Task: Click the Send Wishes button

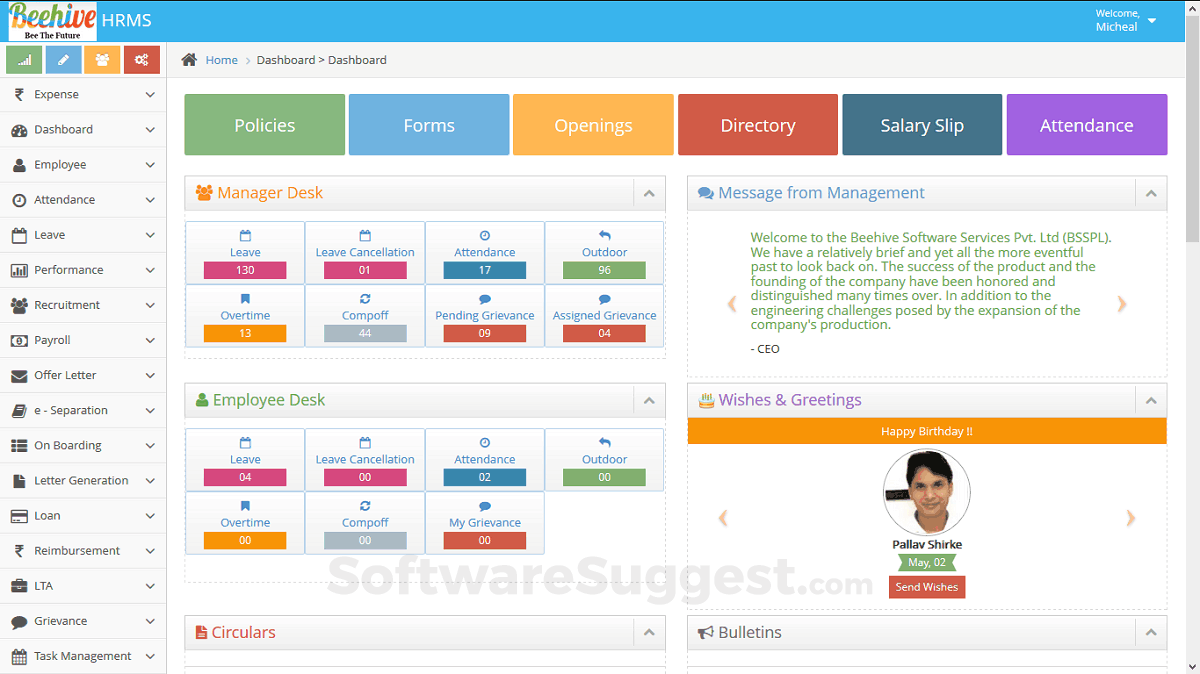Action: tap(926, 587)
